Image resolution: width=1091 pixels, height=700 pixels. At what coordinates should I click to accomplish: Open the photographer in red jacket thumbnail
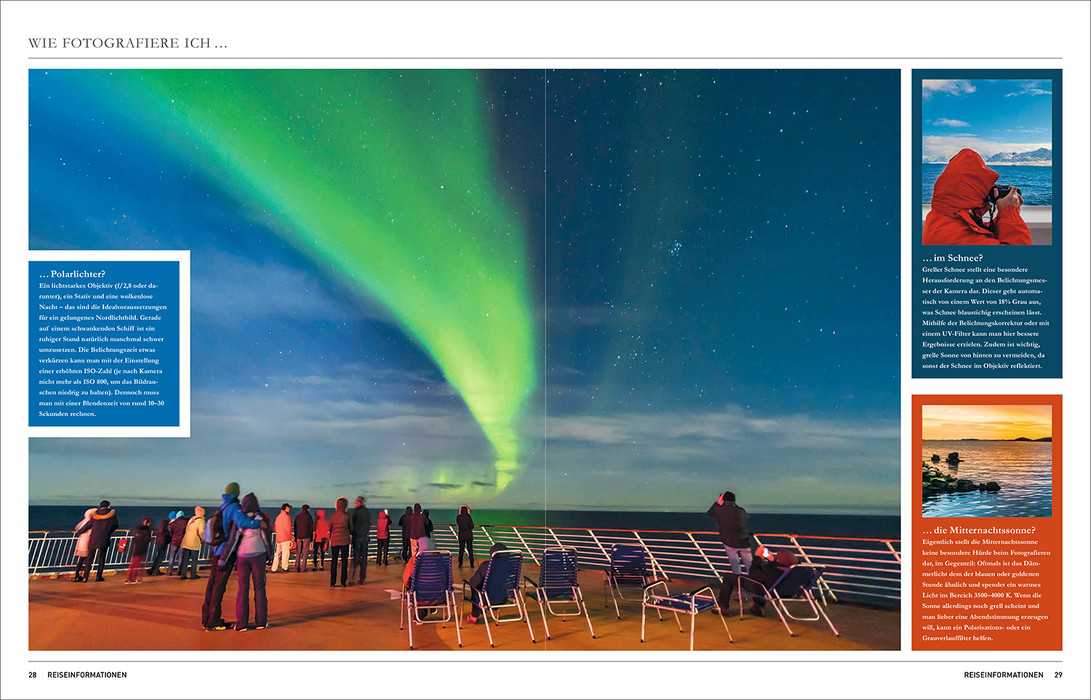pyautogui.click(x=986, y=162)
